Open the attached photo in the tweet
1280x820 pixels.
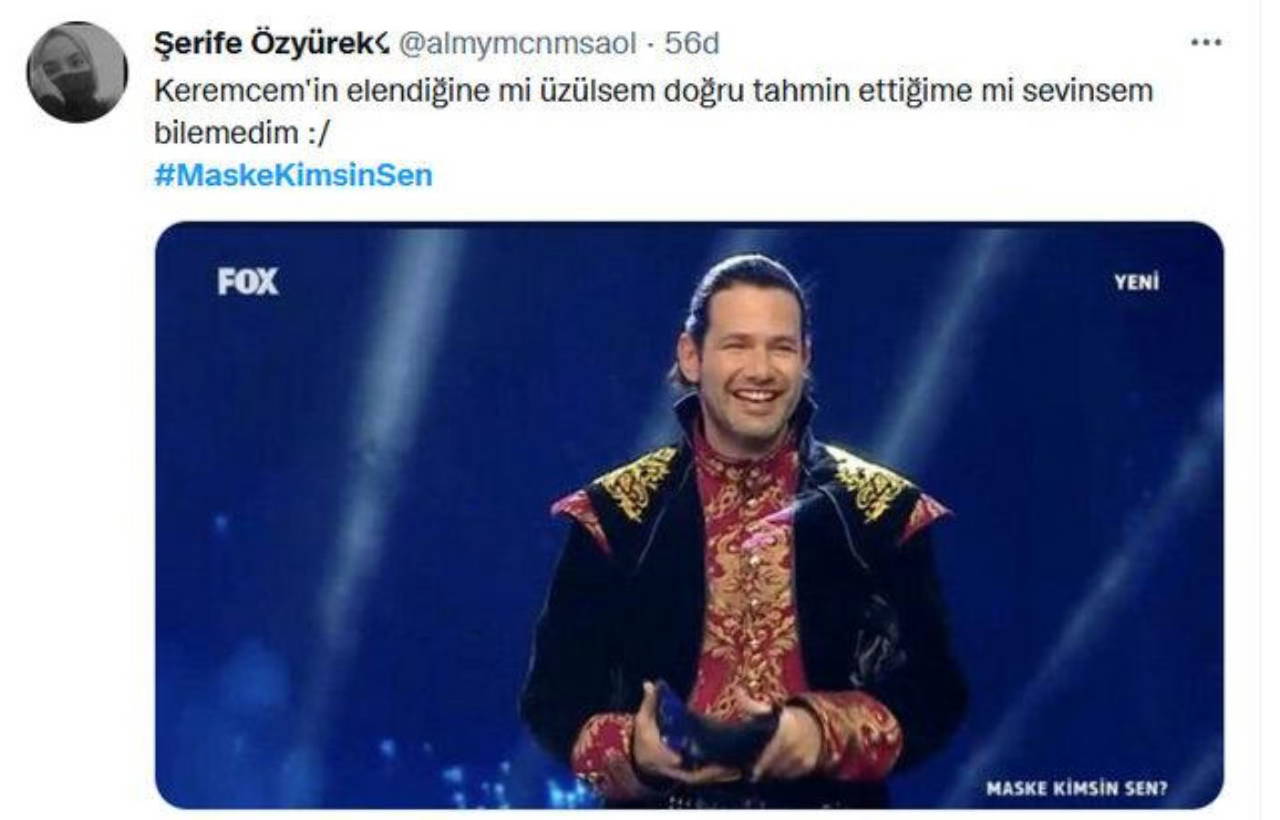[x=689, y=515]
